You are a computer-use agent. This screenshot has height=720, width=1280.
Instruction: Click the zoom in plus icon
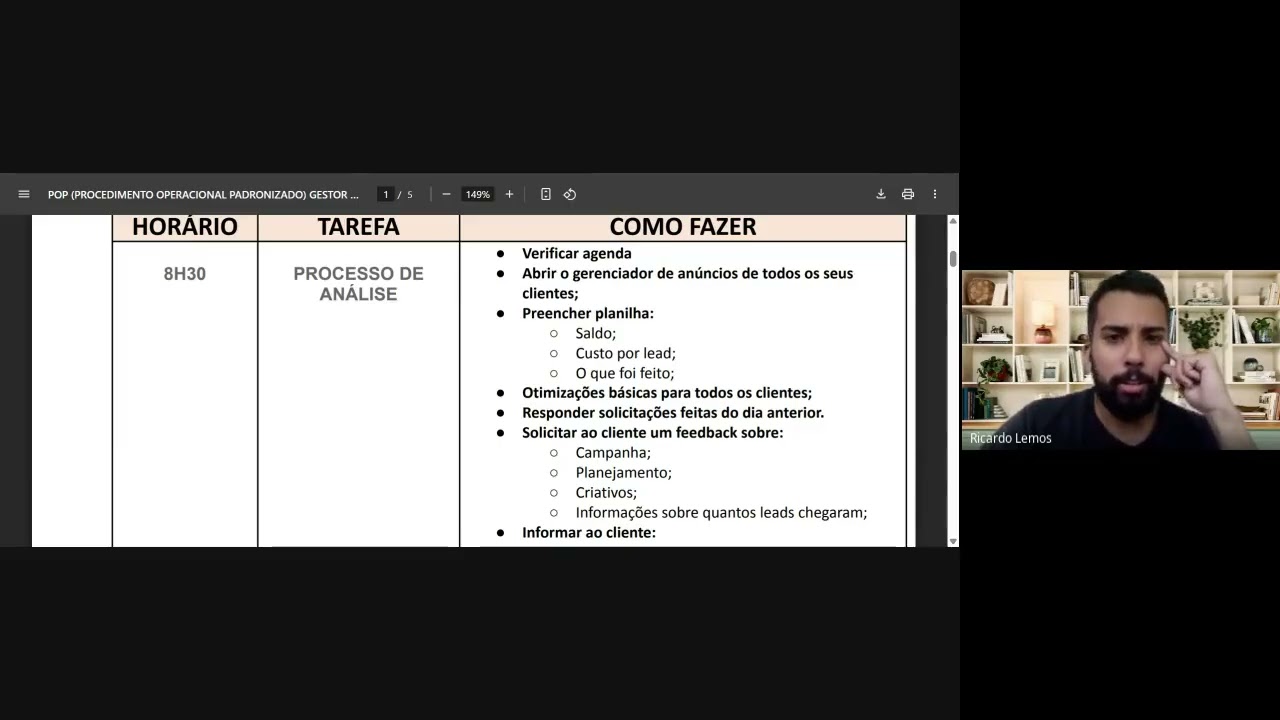(509, 194)
